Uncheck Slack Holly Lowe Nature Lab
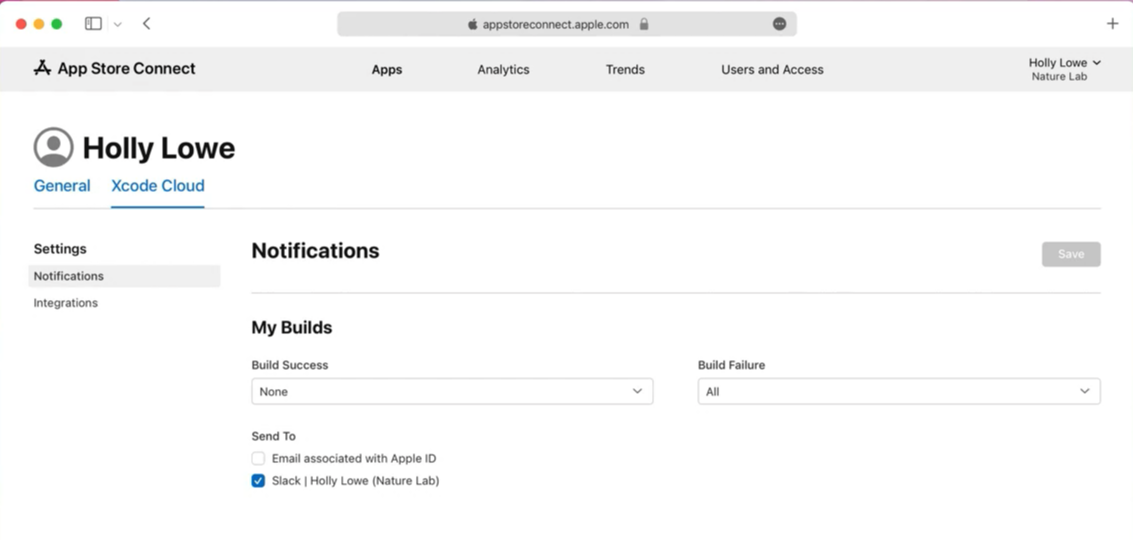 [x=258, y=481]
